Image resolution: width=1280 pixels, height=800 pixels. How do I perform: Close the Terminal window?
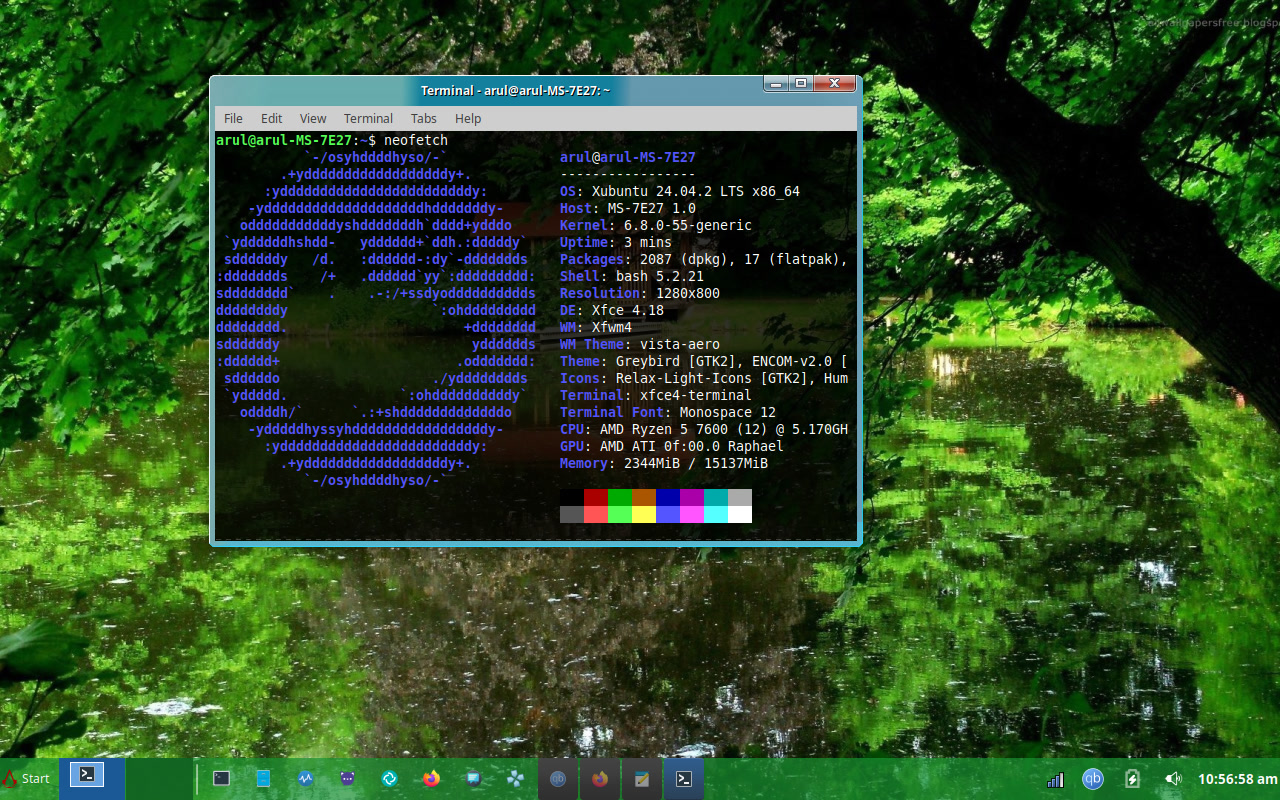point(834,84)
